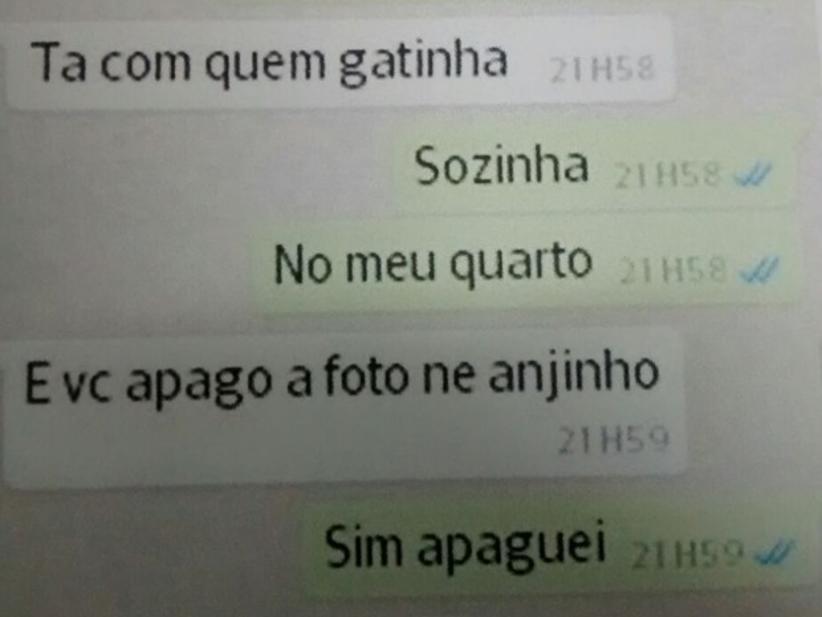Click 21H58 timestamp on No meu quarto
The image size is (822, 617).
[674, 271]
